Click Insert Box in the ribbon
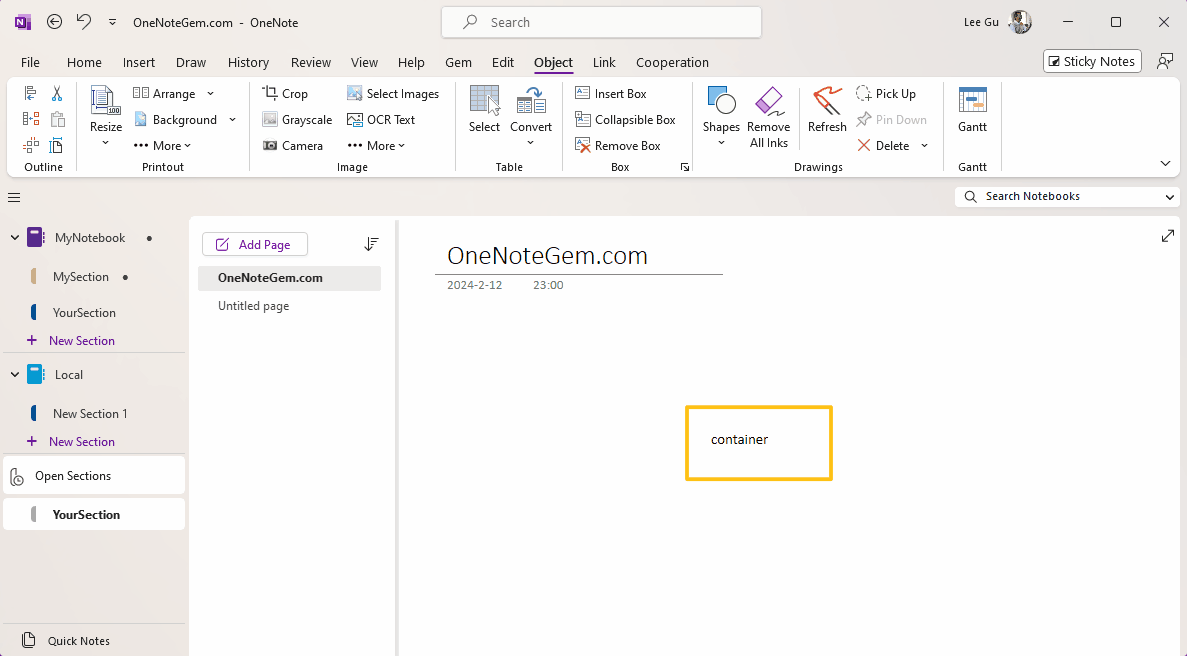The width and height of the screenshot is (1187, 656). (611, 94)
